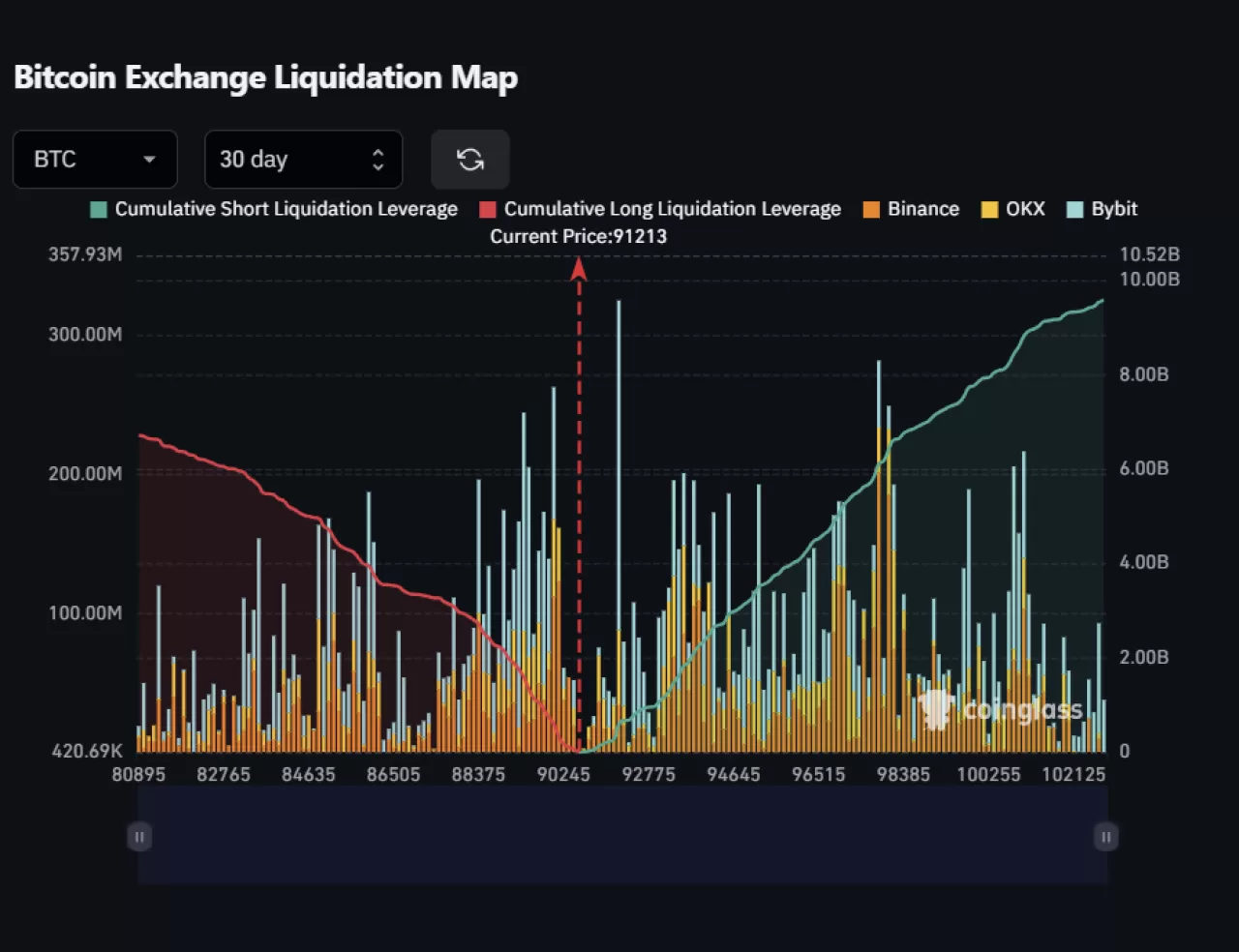Toggle Cumulative Short Liquidation Leverage legend
The width and height of the screenshot is (1239, 952).
click(286, 209)
